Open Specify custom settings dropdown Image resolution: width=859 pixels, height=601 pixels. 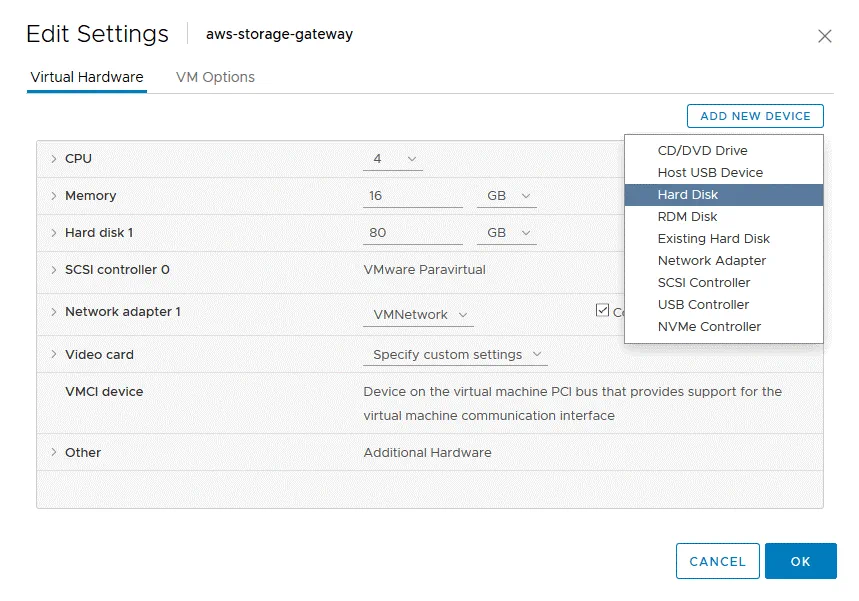tap(456, 355)
